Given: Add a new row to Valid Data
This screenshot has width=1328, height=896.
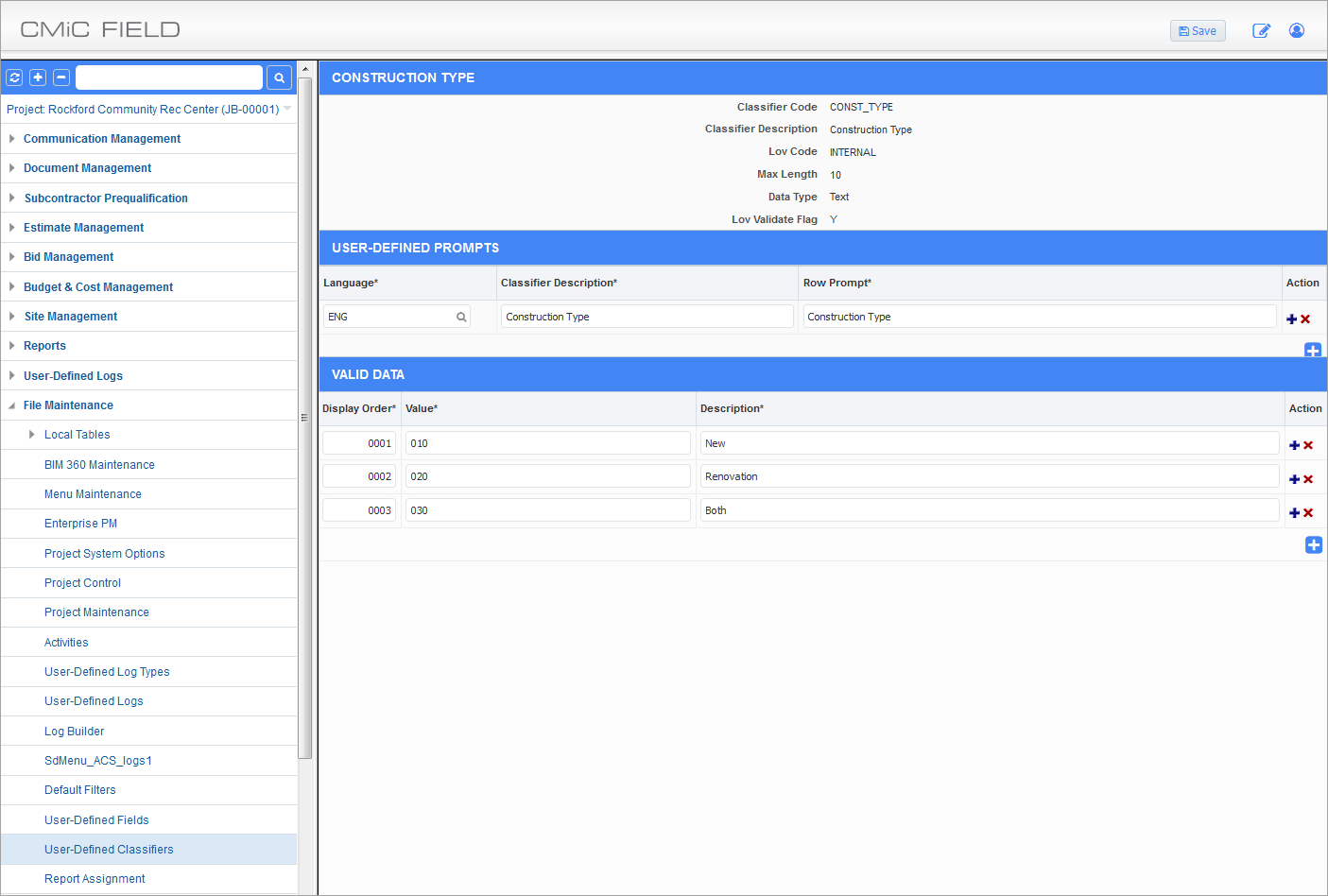Looking at the screenshot, I should (1314, 545).
